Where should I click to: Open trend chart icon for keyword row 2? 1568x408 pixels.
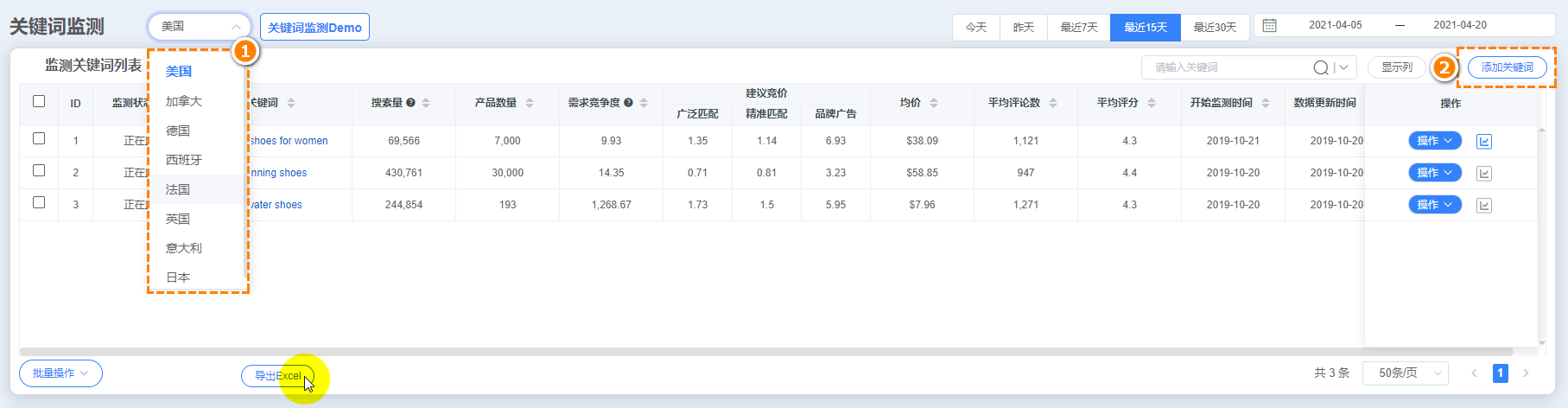point(1484,173)
